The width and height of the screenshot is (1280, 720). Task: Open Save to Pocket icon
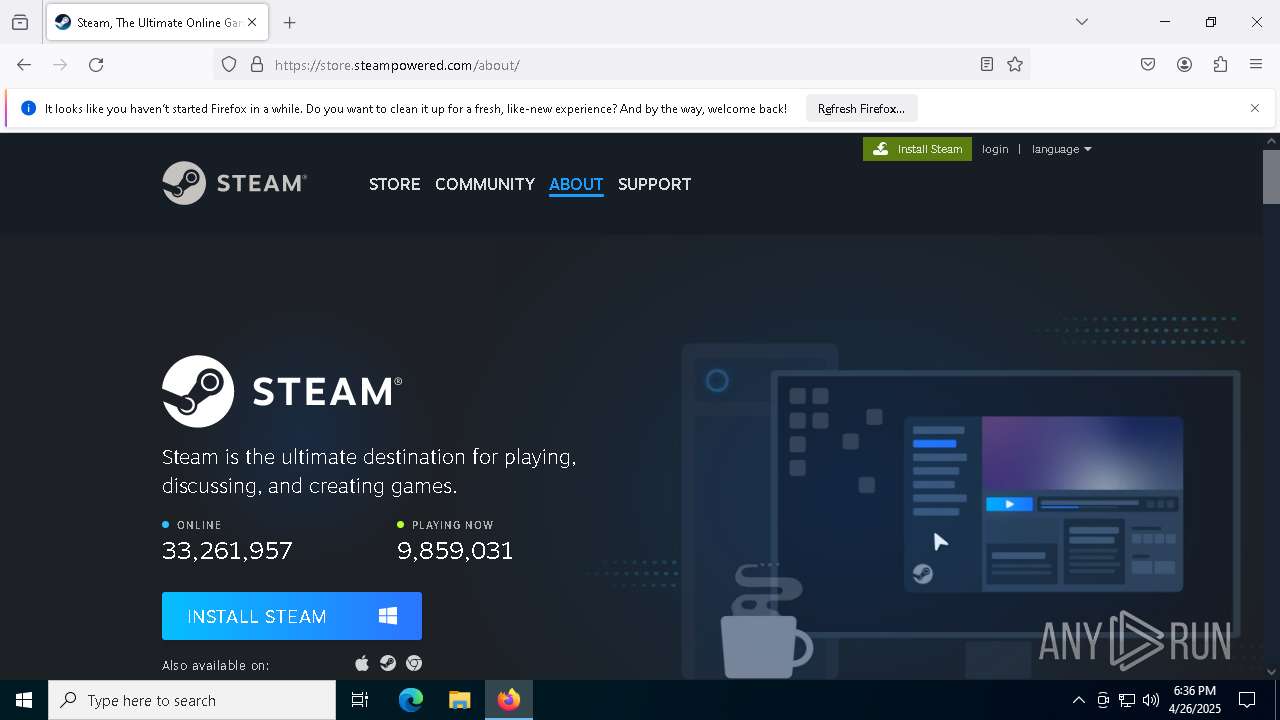point(1148,65)
